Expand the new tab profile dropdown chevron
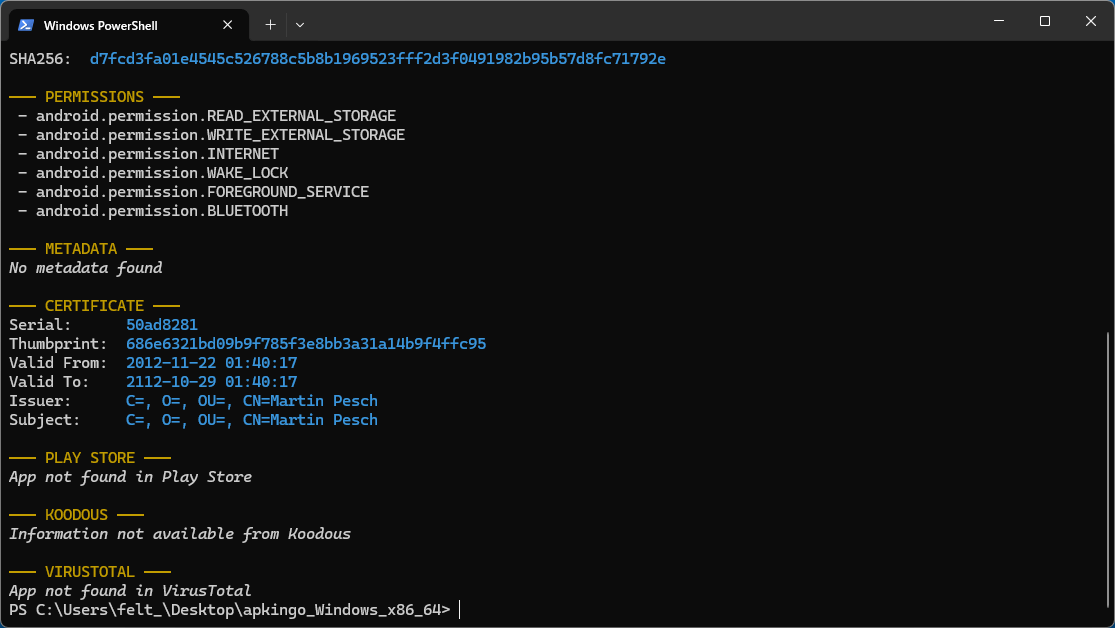The image size is (1115, 628). point(300,25)
